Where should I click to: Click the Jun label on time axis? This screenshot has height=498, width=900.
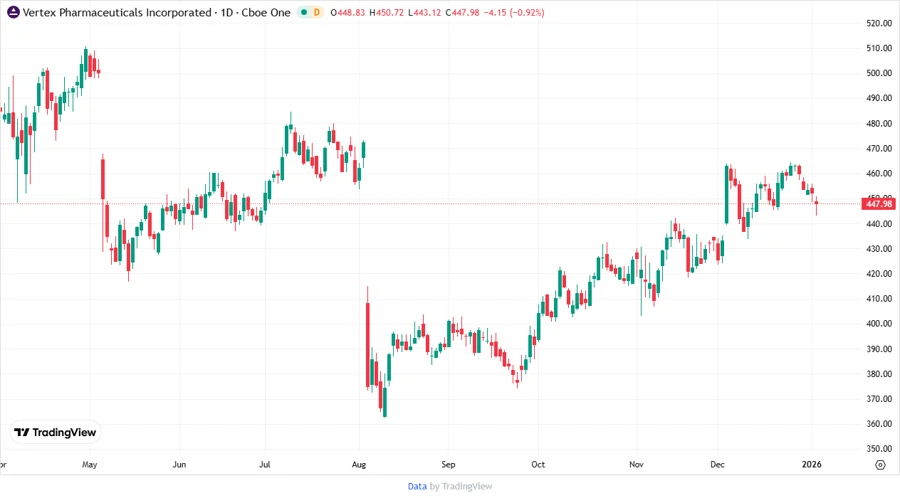179,464
